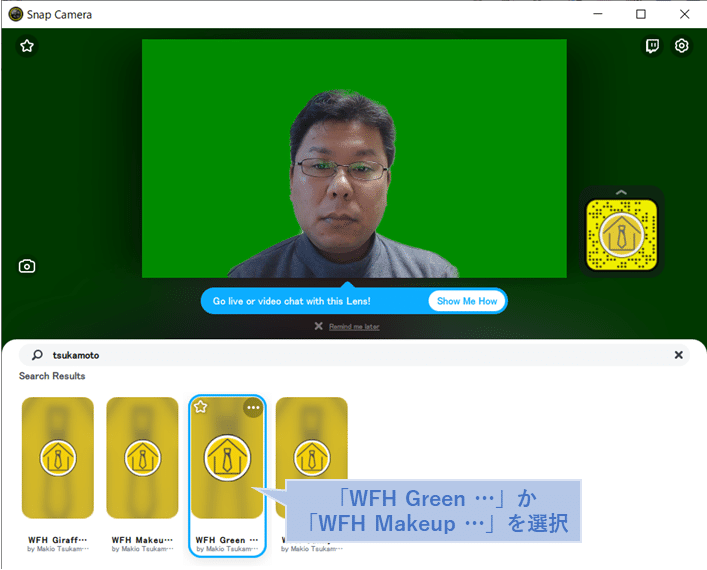Select the WFH Makeu lens thumbnail
Viewport: 707px width, 570px height.
pos(142,458)
